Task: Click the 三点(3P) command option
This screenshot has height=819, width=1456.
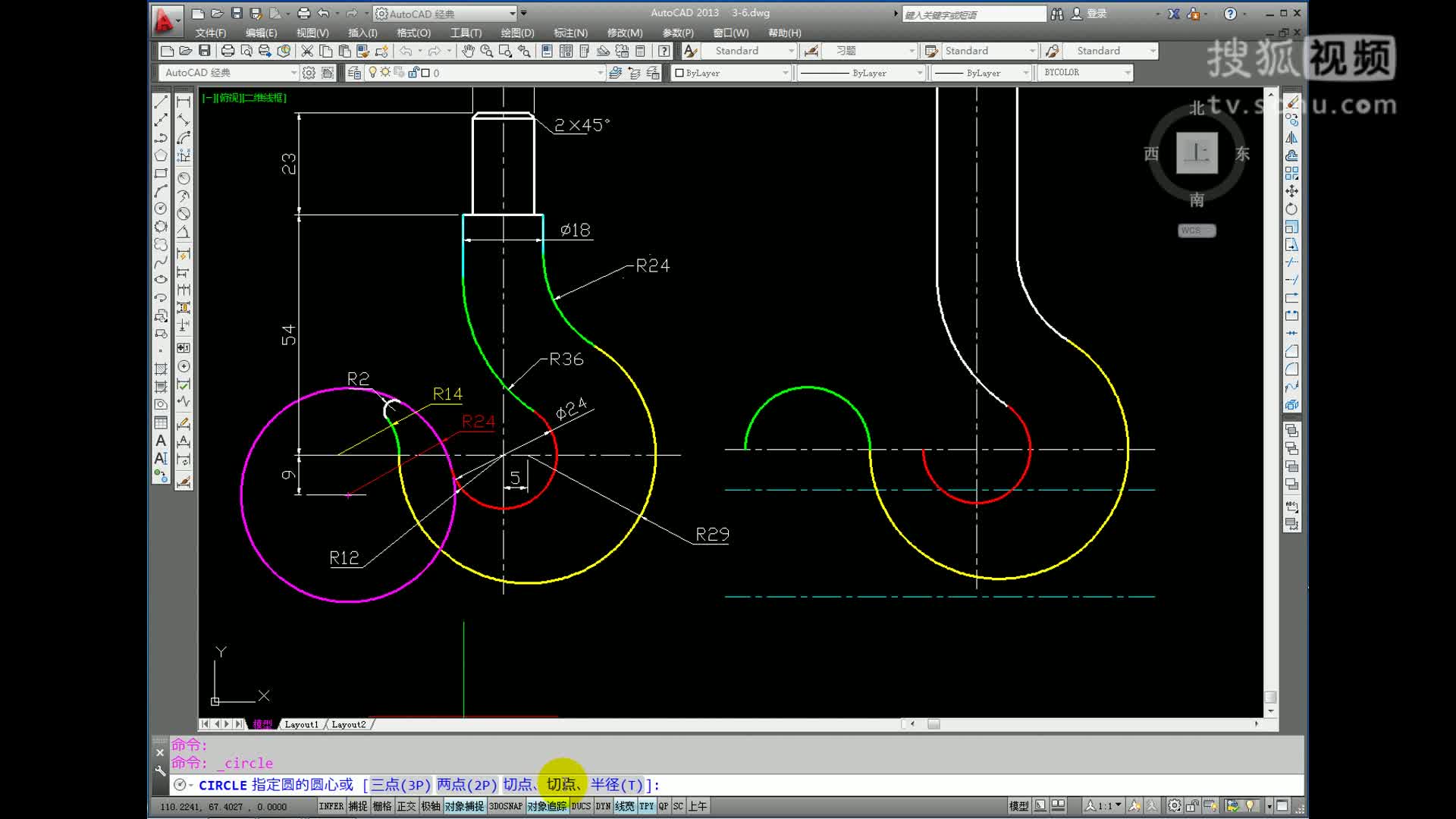Action: 400,785
